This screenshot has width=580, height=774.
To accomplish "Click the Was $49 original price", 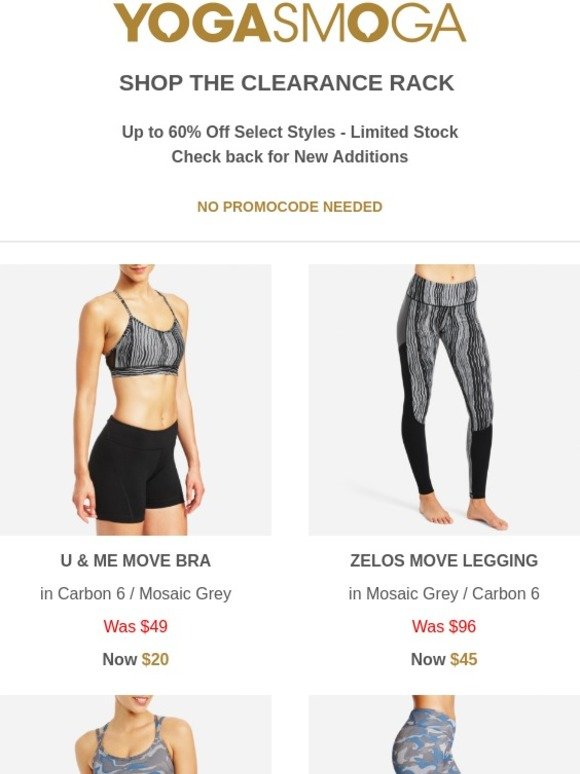I will 136,626.
